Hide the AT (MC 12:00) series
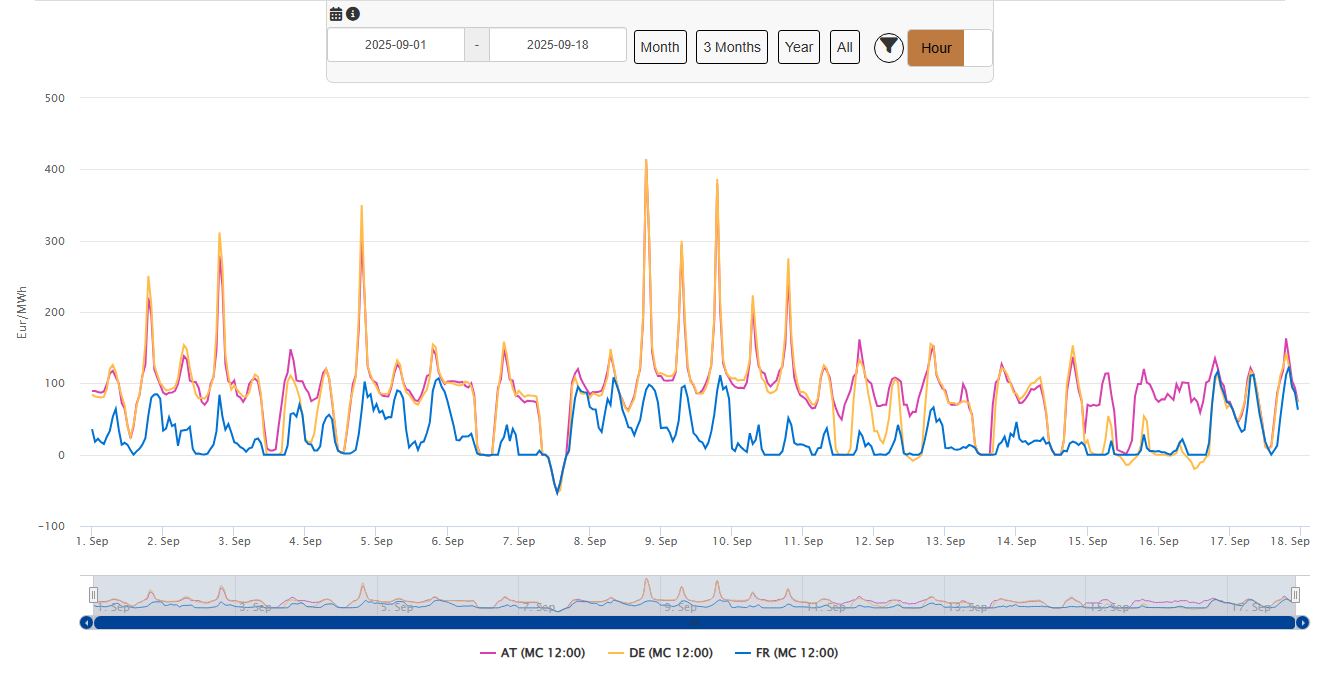This screenshot has height=683, width=1320. [x=532, y=653]
